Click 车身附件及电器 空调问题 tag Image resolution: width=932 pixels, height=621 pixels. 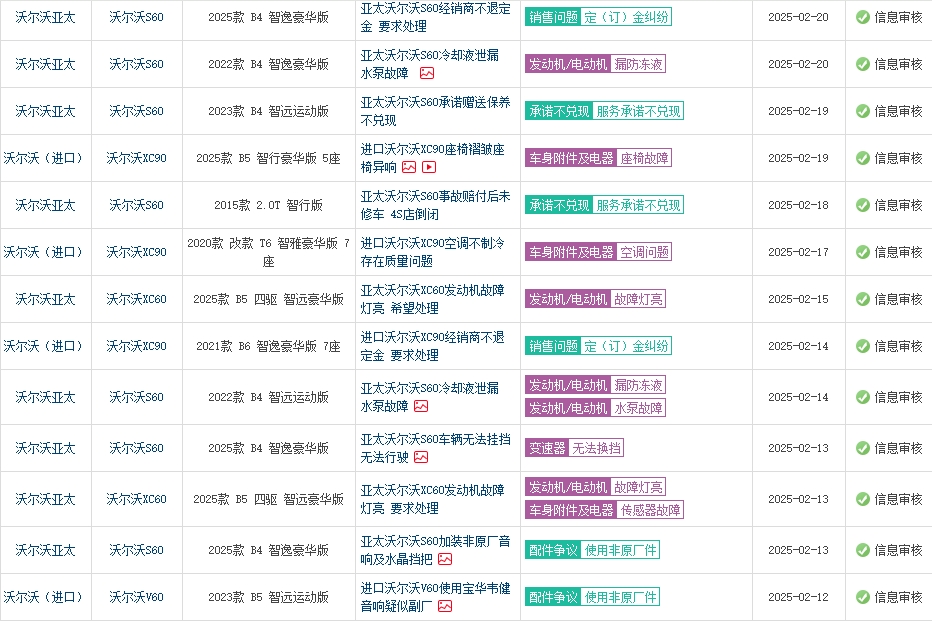[598, 252]
